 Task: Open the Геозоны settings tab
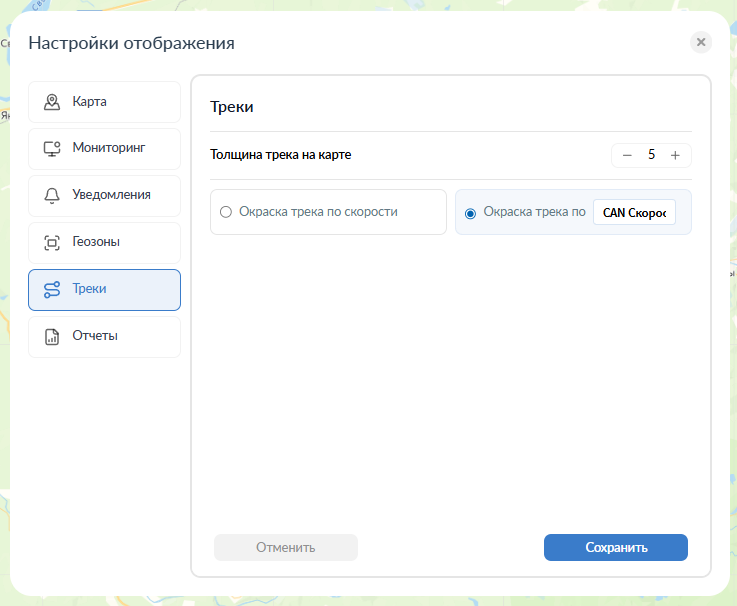tap(104, 243)
